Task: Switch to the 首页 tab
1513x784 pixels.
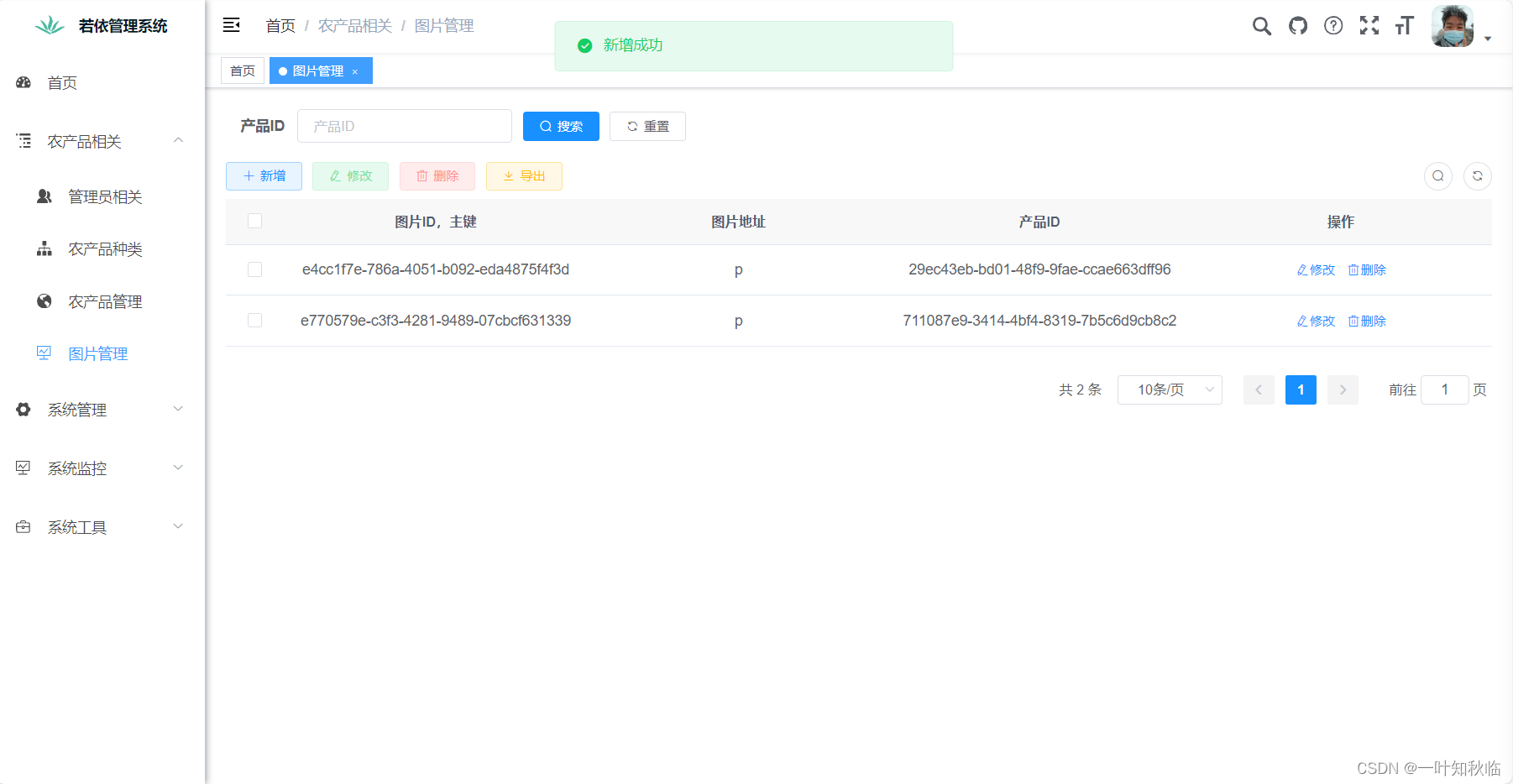Action: (x=242, y=71)
